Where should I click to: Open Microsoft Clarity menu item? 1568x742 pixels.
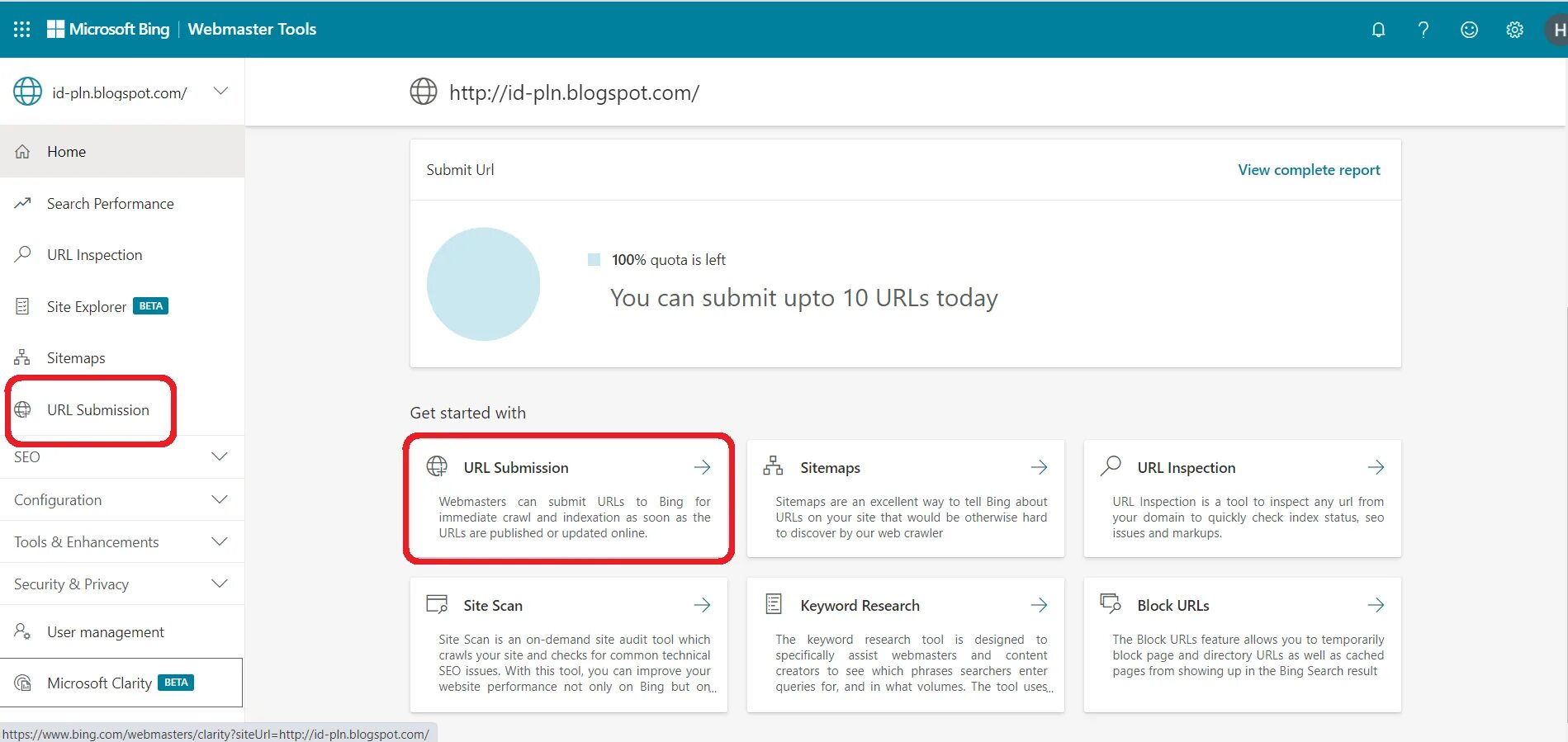(121, 683)
